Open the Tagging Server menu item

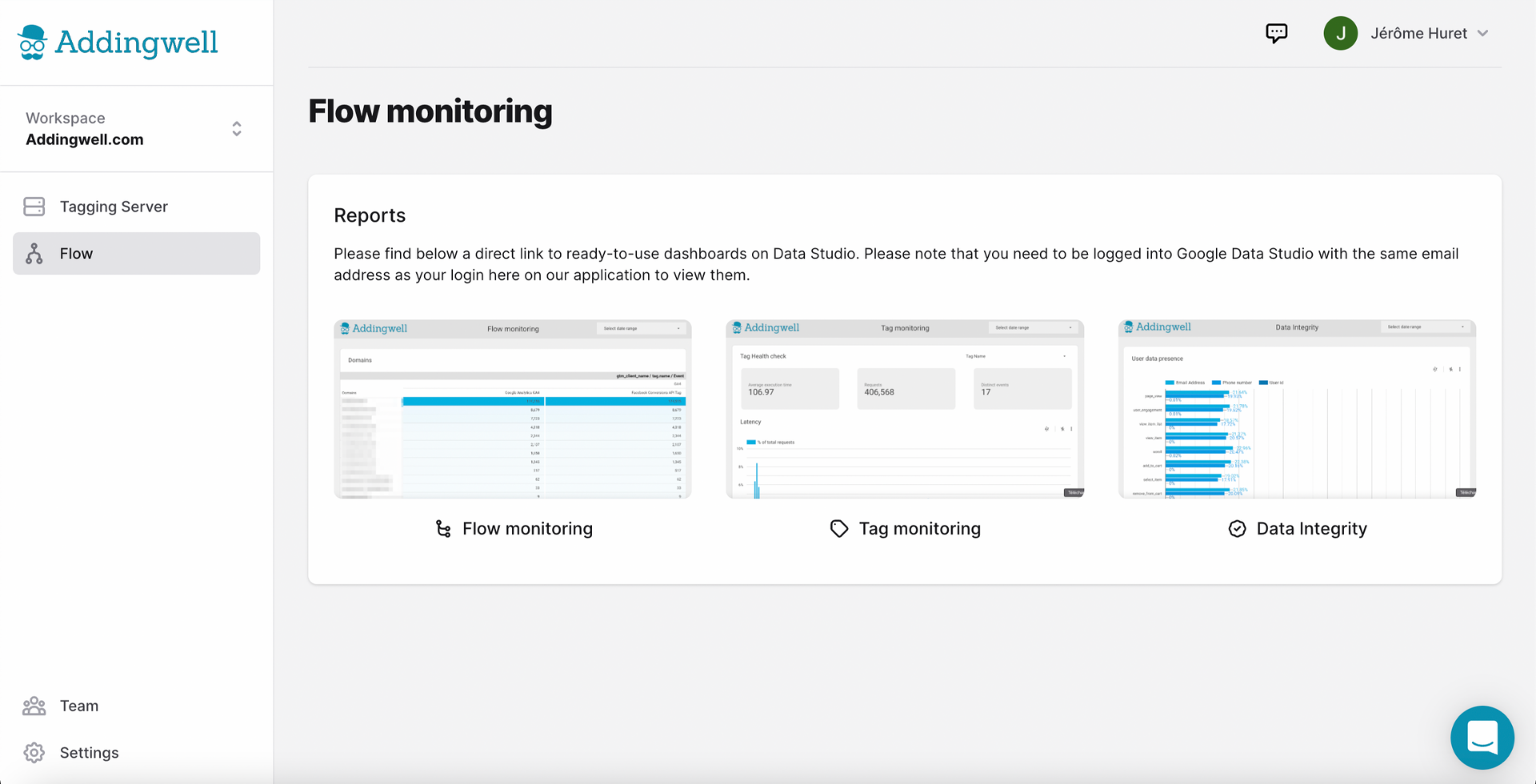point(136,206)
